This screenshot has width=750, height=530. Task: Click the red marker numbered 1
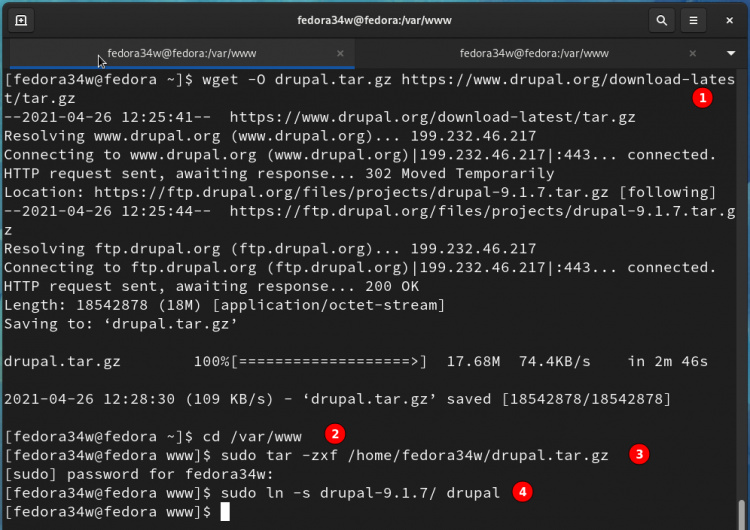click(703, 97)
